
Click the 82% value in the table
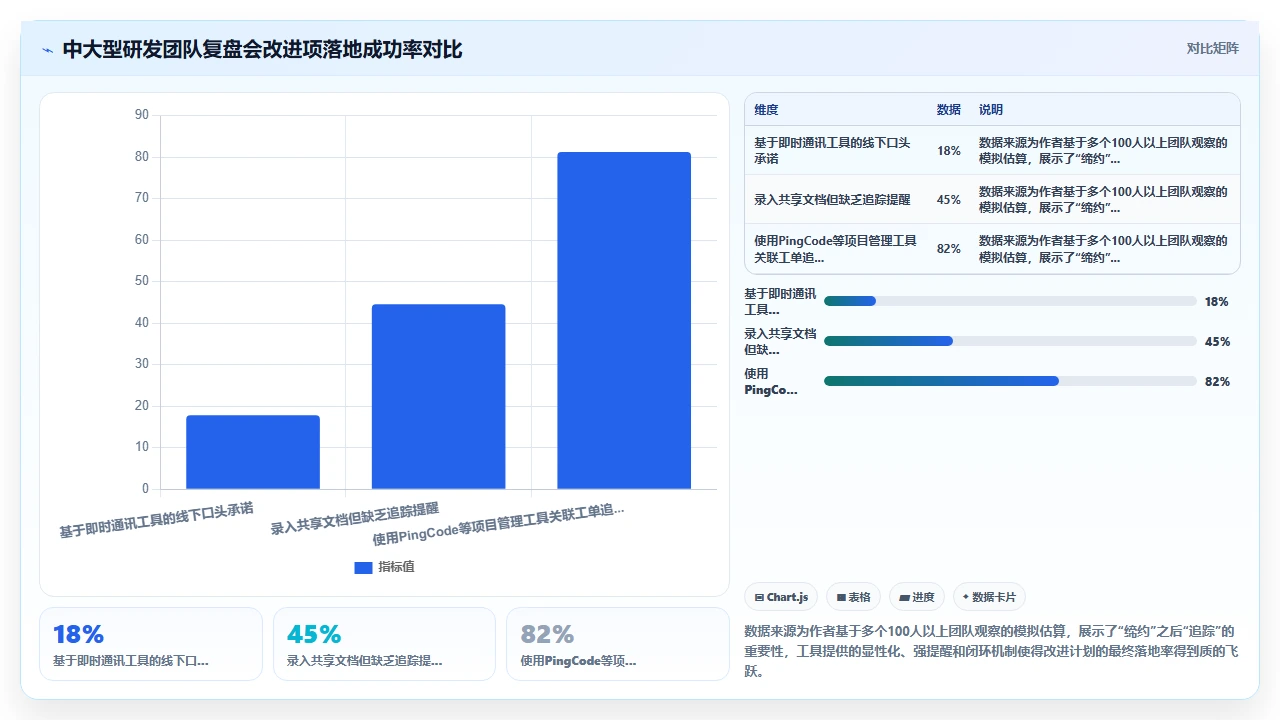coord(948,249)
